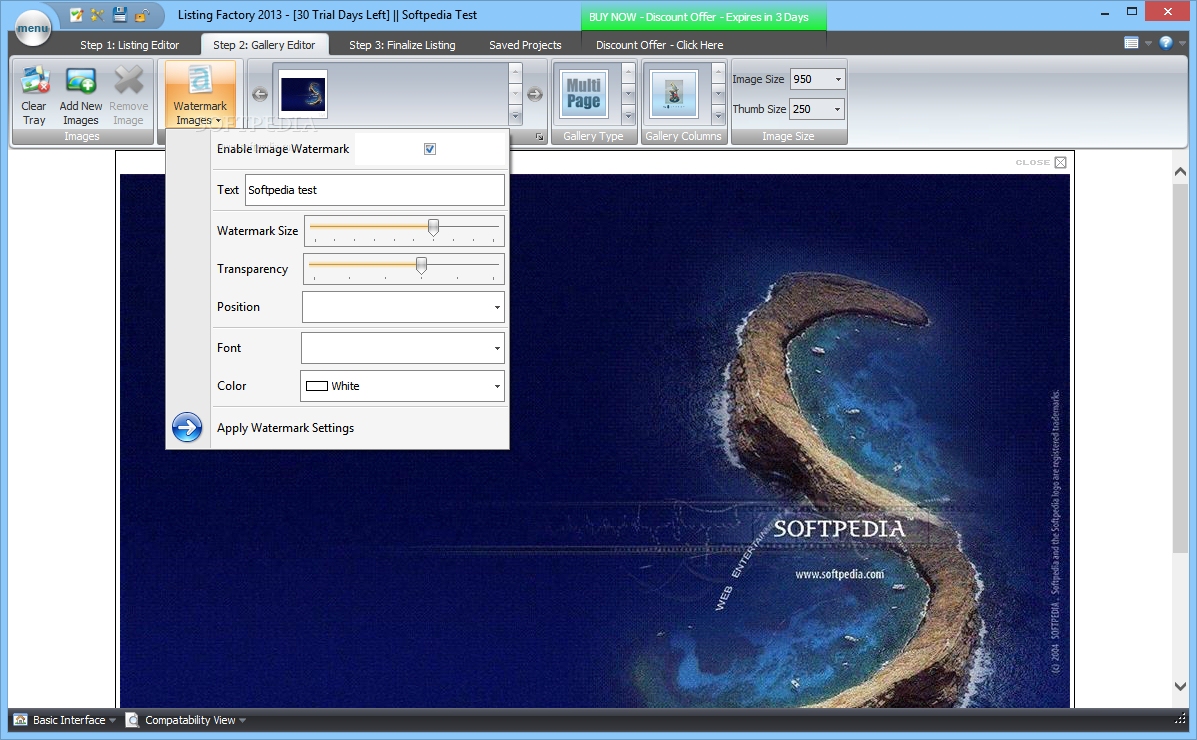
Task: Expand the image tray gallery more arrow
Action: click(x=515, y=116)
